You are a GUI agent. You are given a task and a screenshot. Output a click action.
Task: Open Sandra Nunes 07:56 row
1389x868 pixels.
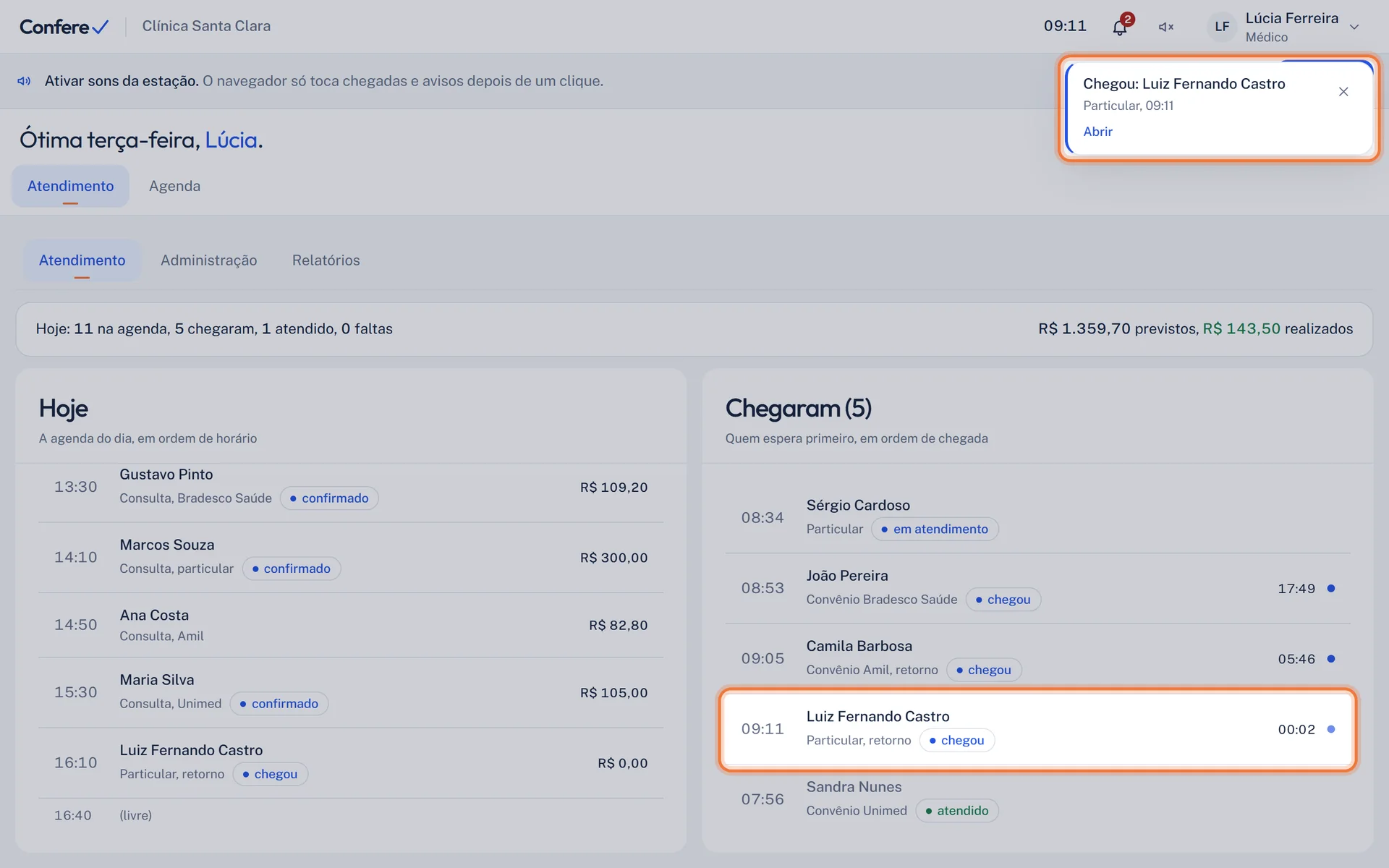click(x=1037, y=799)
